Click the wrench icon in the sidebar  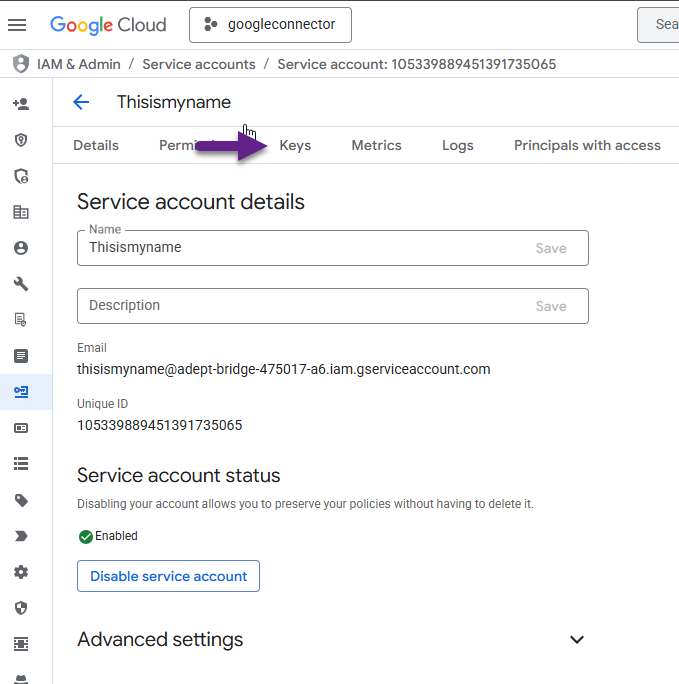coord(20,284)
